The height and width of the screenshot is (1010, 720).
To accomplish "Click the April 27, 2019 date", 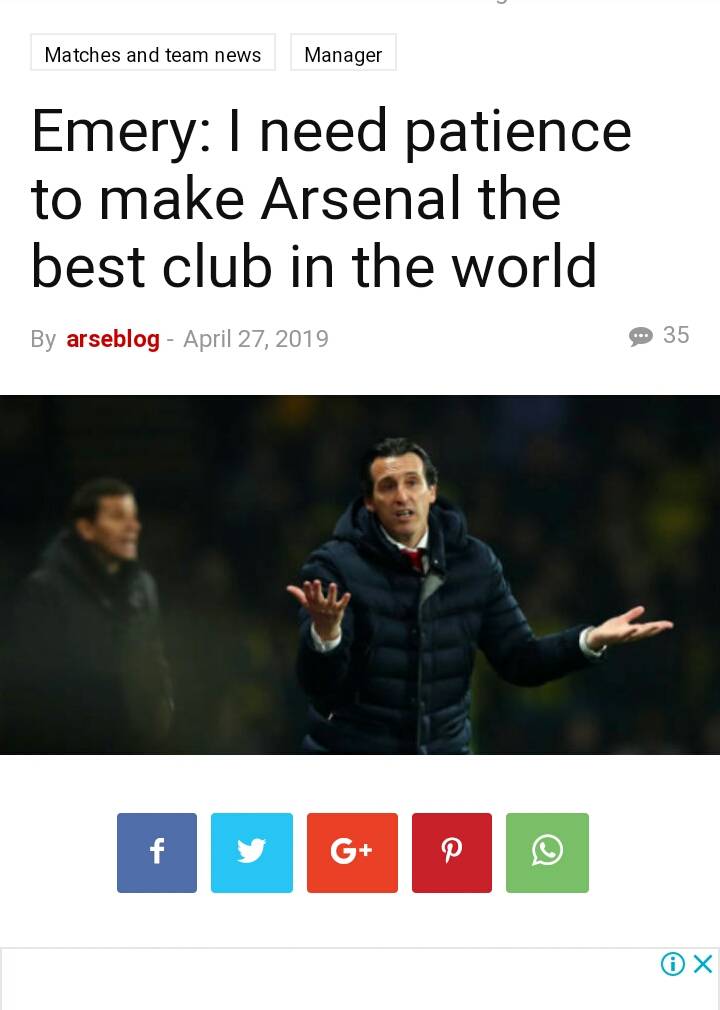I will [256, 339].
